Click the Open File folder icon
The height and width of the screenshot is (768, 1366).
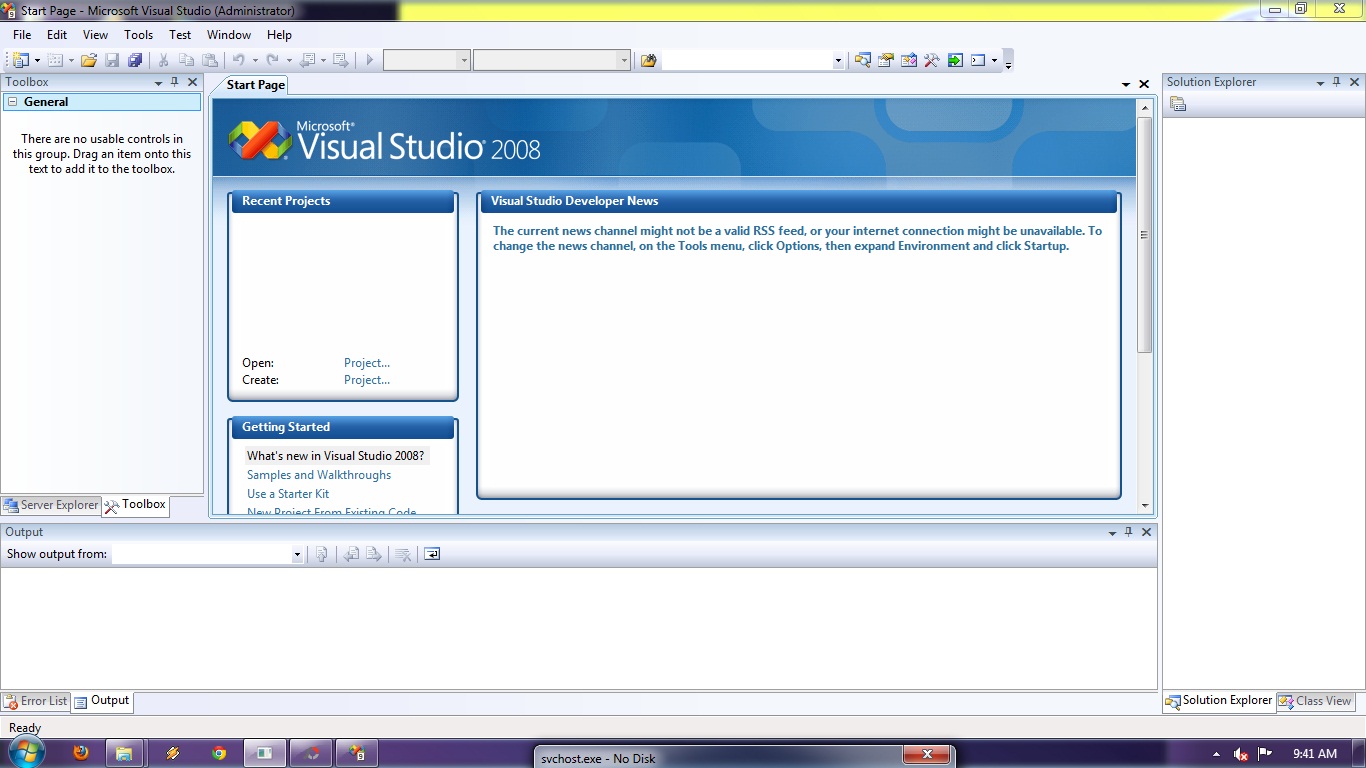tap(89, 60)
